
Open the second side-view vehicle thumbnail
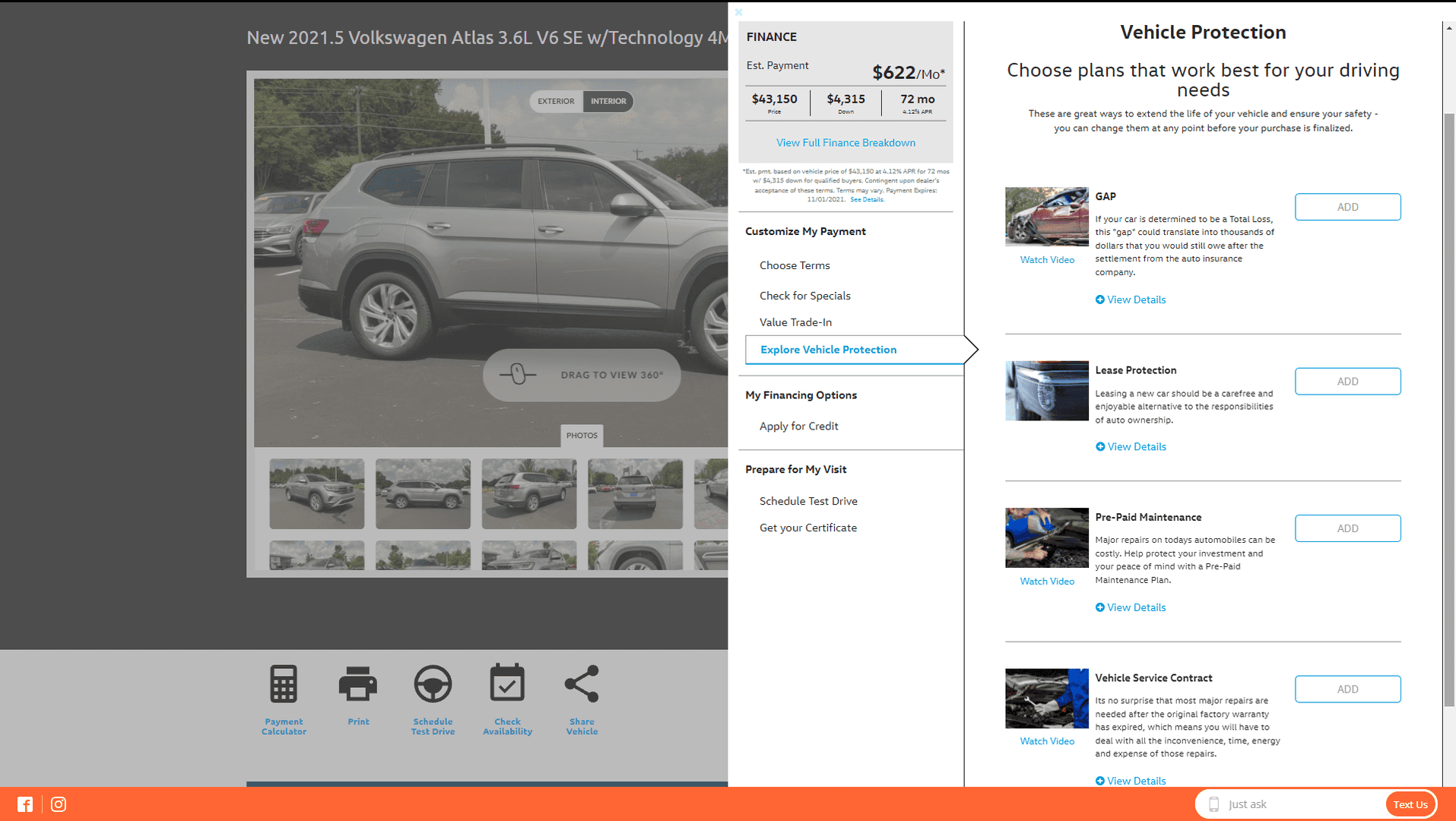pyautogui.click(x=423, y=493)
